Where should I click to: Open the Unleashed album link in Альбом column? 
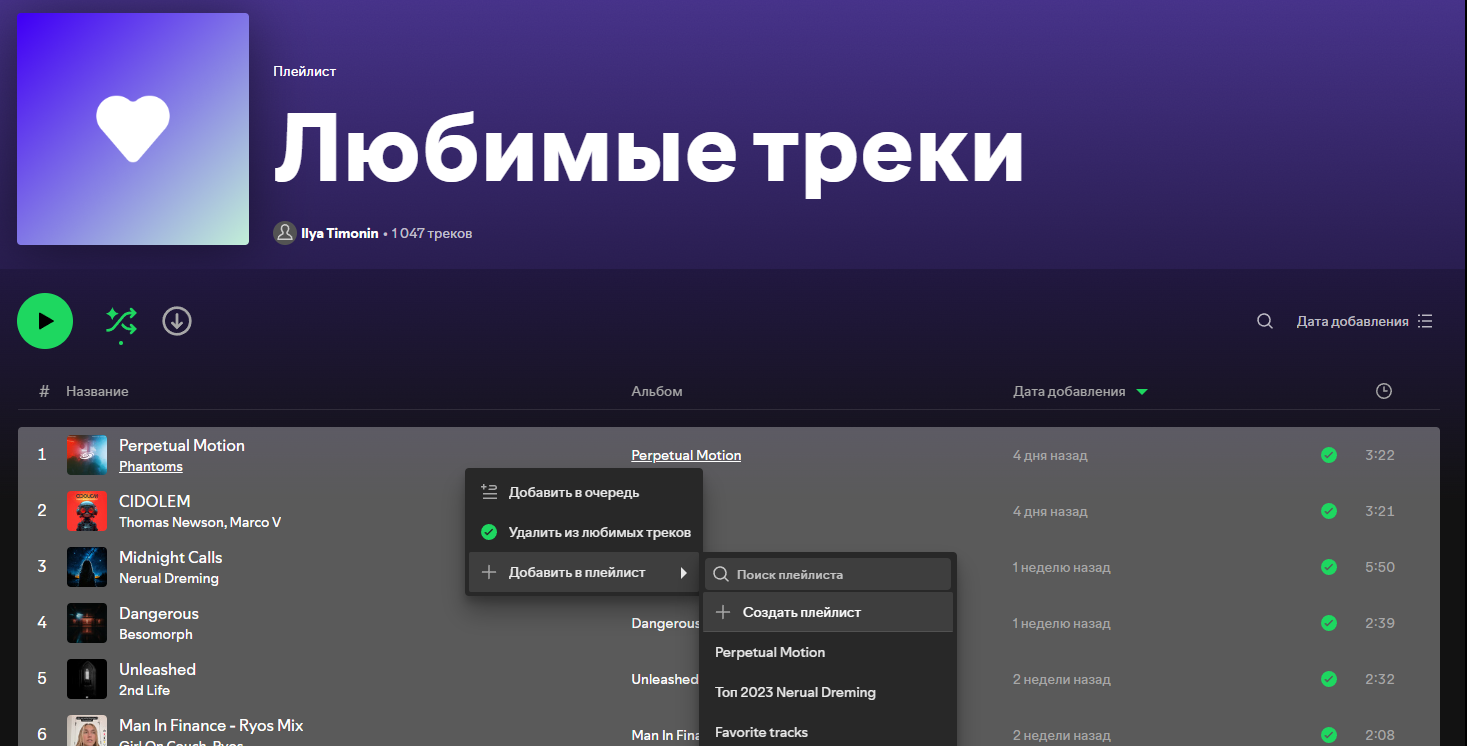[665, 679]
